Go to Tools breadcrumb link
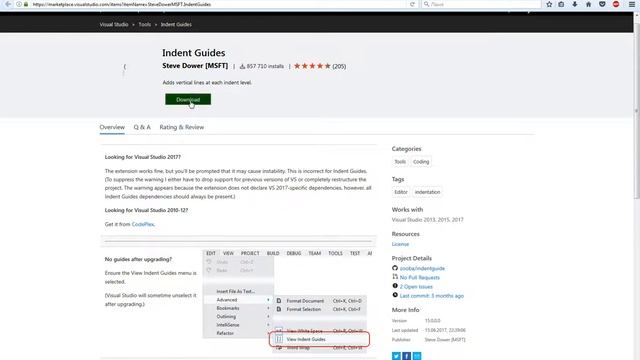 point(144,24)
